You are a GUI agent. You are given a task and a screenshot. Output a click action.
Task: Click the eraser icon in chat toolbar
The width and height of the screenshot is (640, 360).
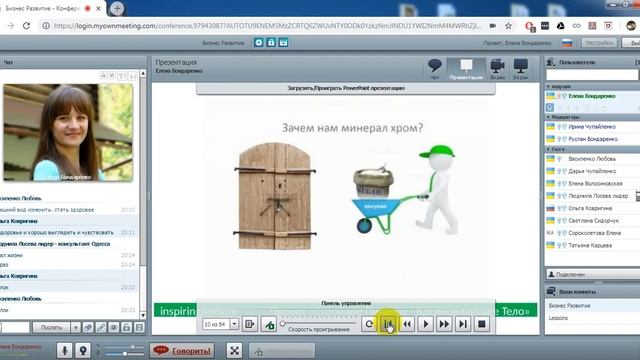pyautogui.click(x=88, y=327)
